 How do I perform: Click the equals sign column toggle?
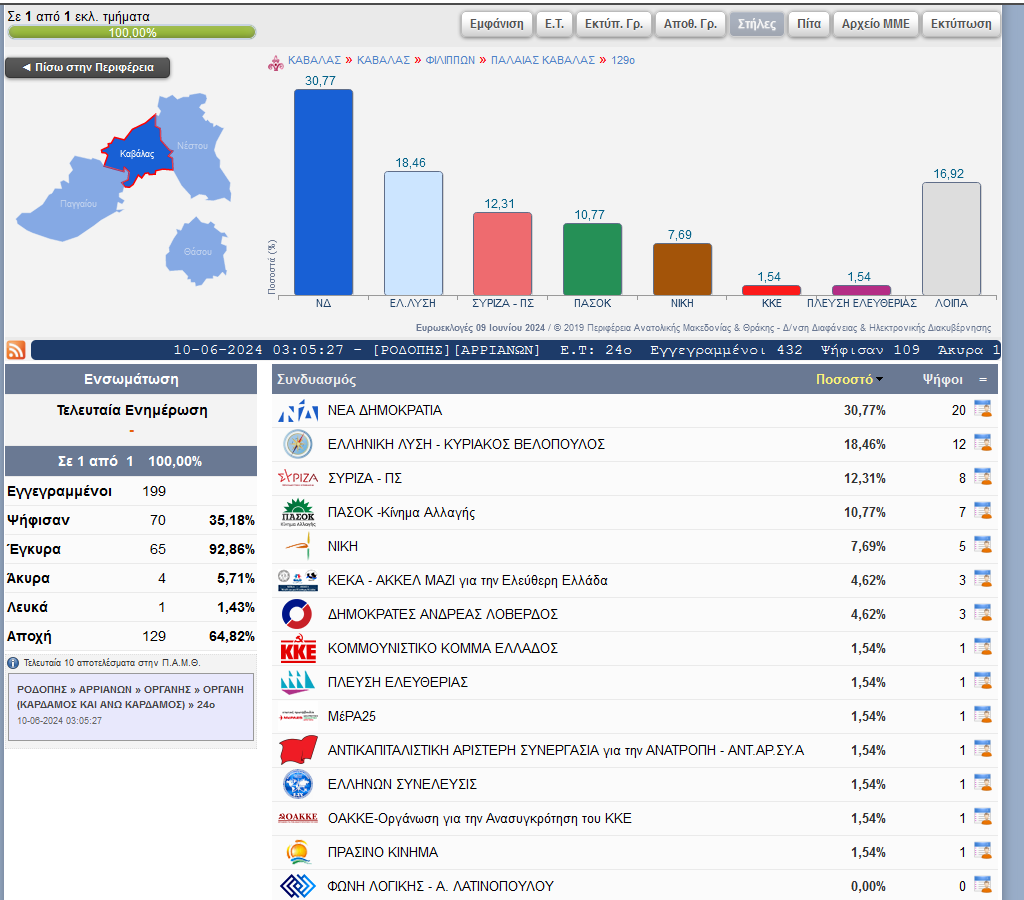click(982, 380)
